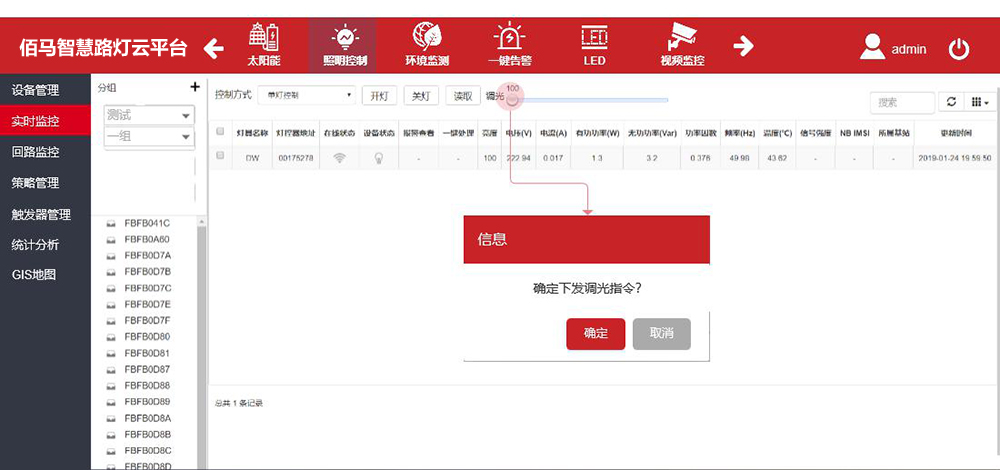Image resolution: width=1000 pixels, height=470 pixels.
Task: Select device FBFB0D87 in the list
Action: (x=147, y=369)
